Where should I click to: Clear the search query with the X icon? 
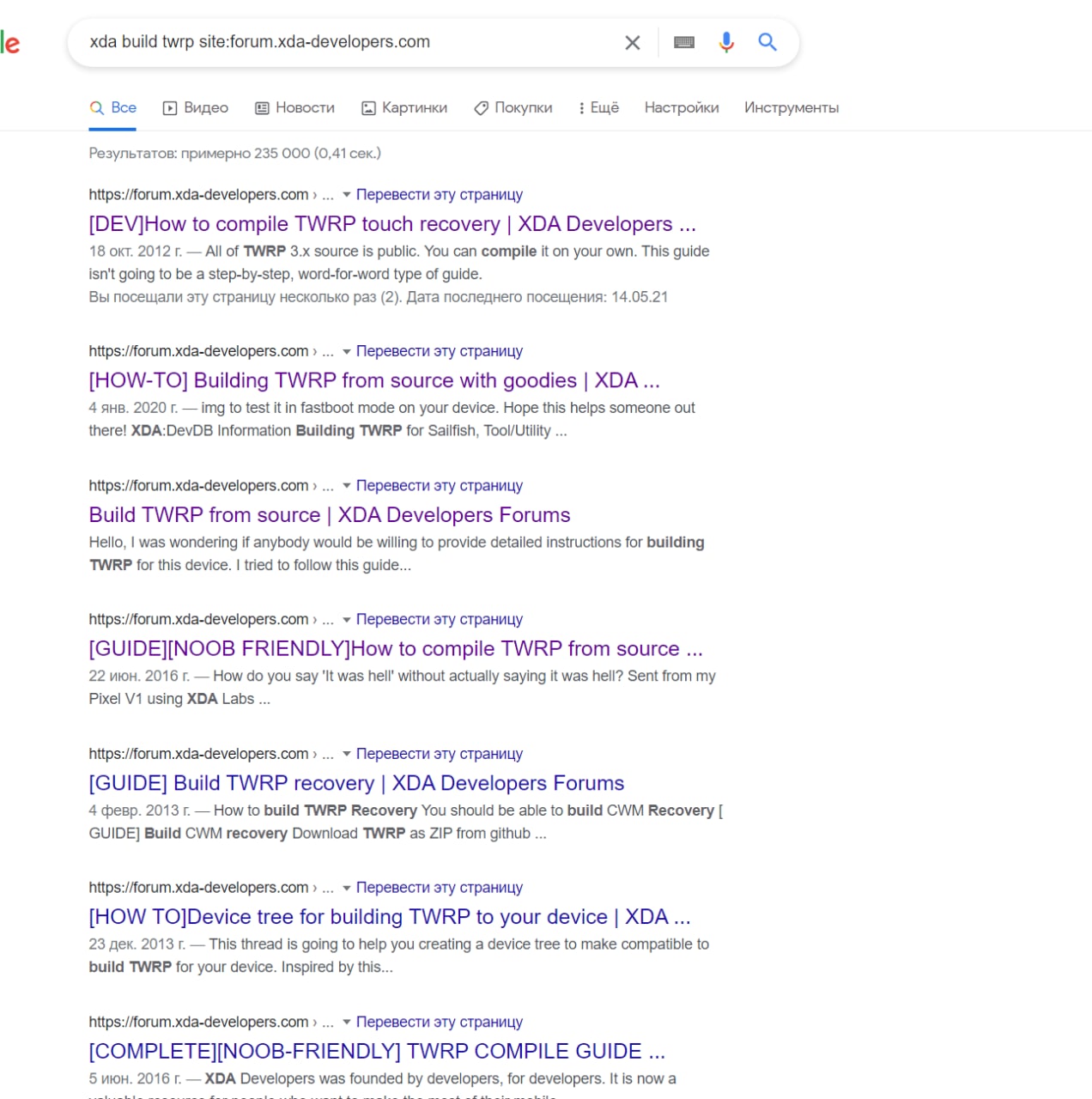point(633,42)
